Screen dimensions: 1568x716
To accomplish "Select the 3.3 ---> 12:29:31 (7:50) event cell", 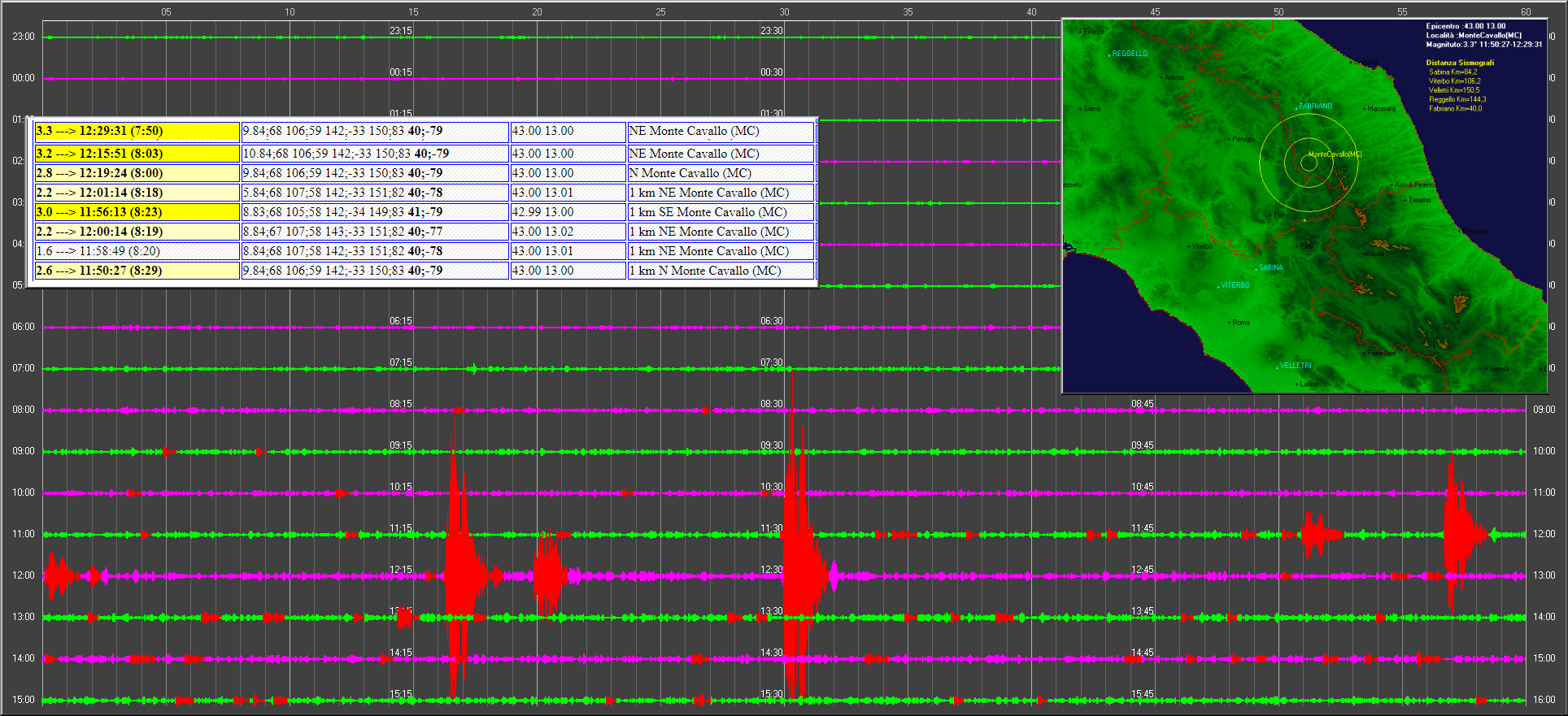I will point(137,132).
